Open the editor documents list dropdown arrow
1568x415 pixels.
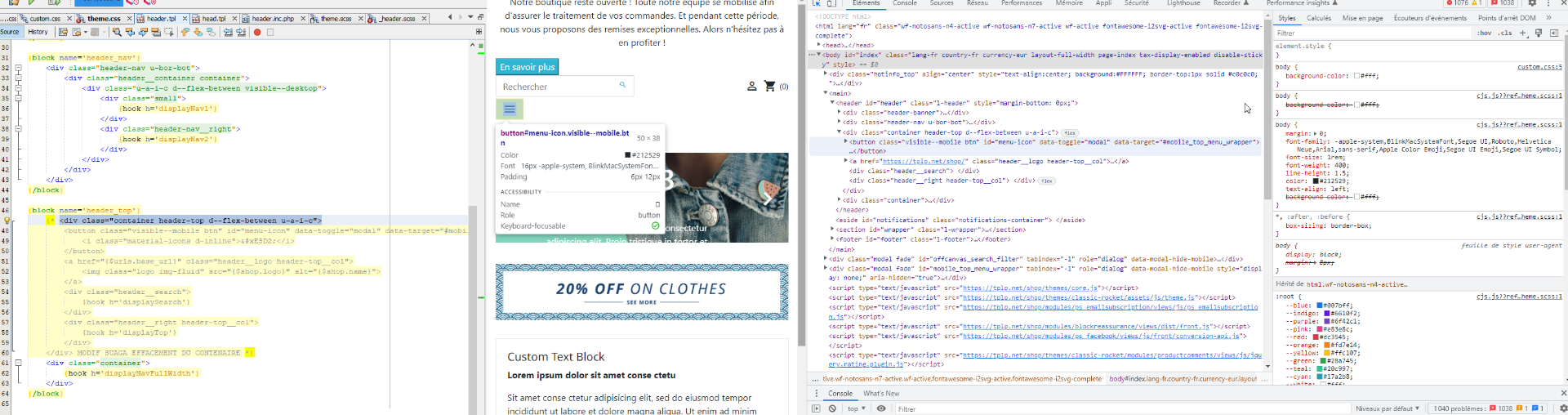point(470,17)
